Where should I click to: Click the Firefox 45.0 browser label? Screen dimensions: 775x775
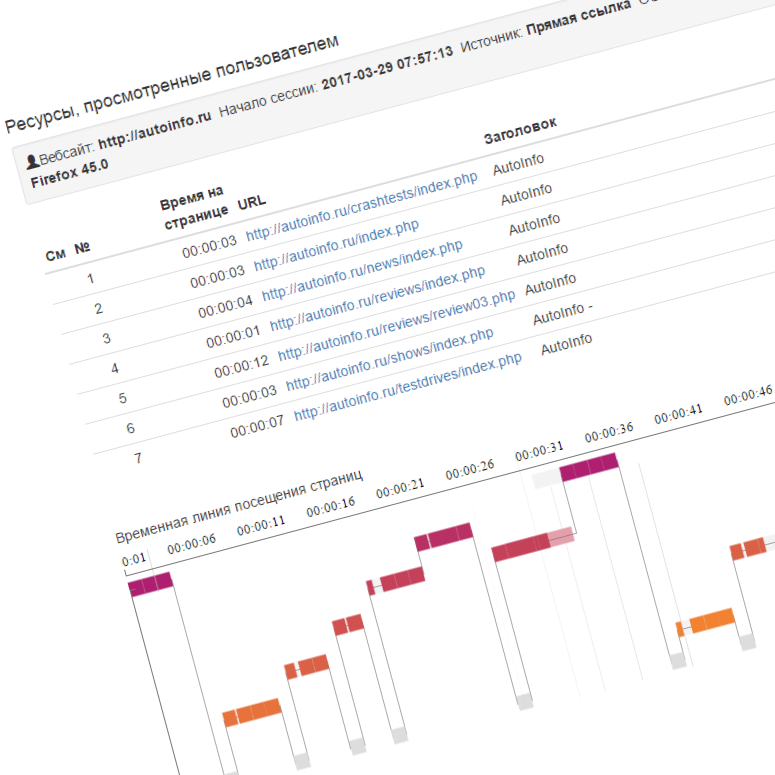tap(70, 173)
